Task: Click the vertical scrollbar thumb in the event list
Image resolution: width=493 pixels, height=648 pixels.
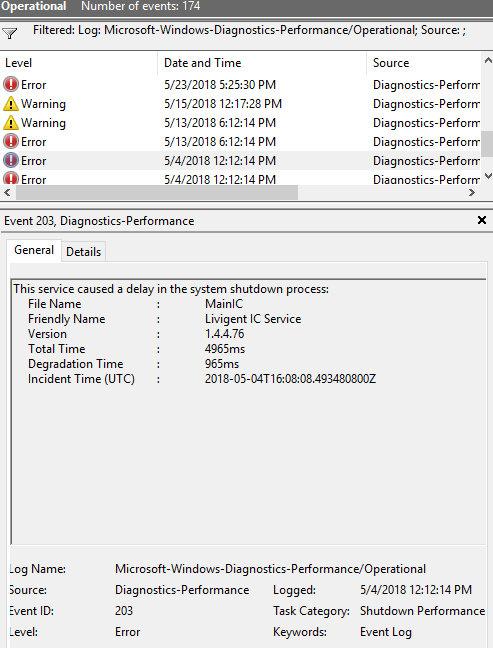Action: pyautogui.click(x=488, y=144)
